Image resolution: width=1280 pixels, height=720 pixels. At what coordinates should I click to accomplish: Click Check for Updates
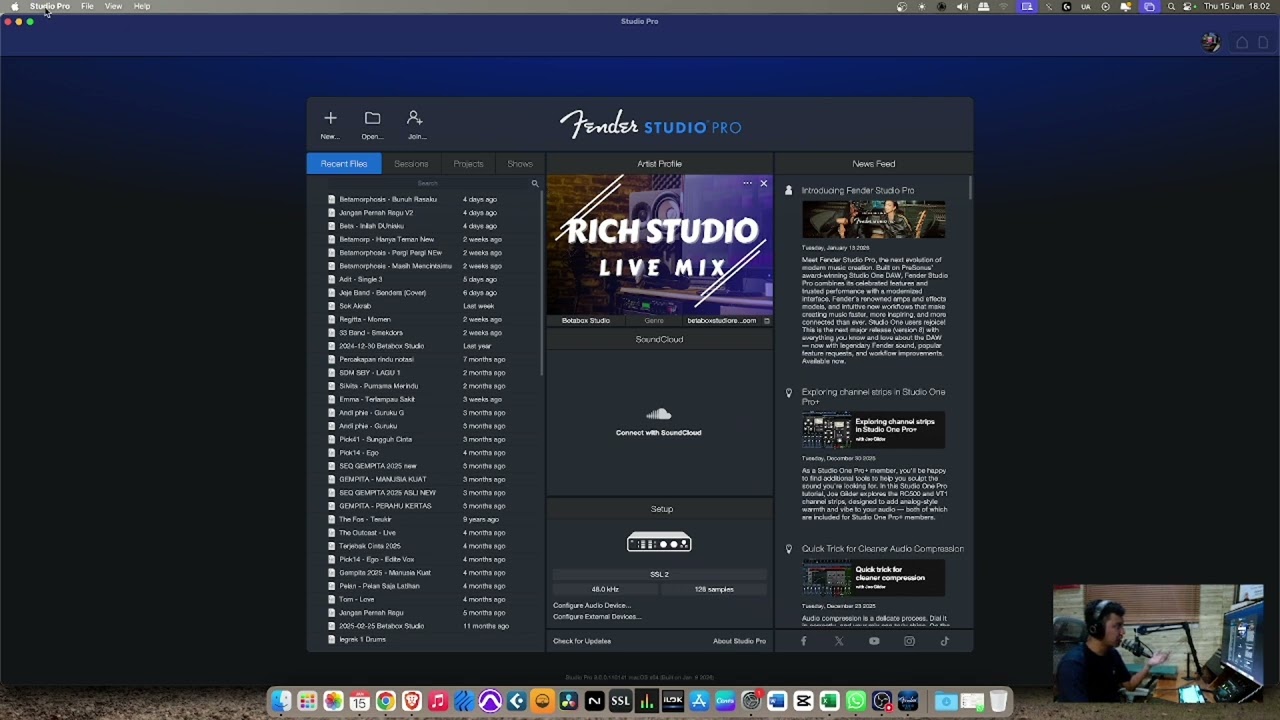click(582, 641)
